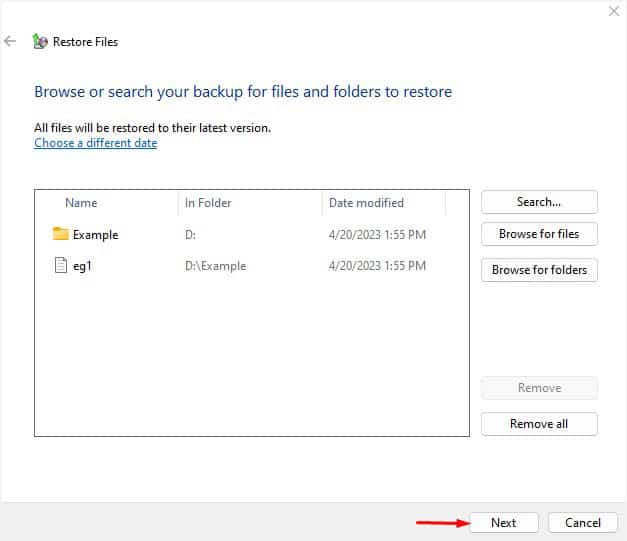
Task: Close the Restore Files dialog
Action: [614, 11]
